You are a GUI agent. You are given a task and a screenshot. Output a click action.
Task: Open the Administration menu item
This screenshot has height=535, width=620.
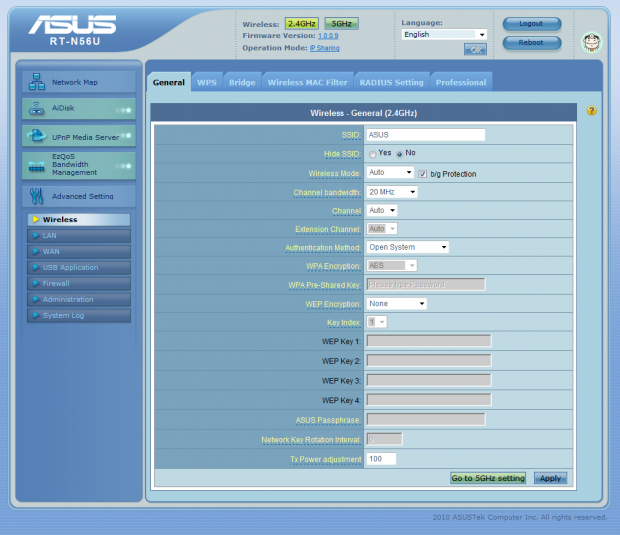[79, 299]
